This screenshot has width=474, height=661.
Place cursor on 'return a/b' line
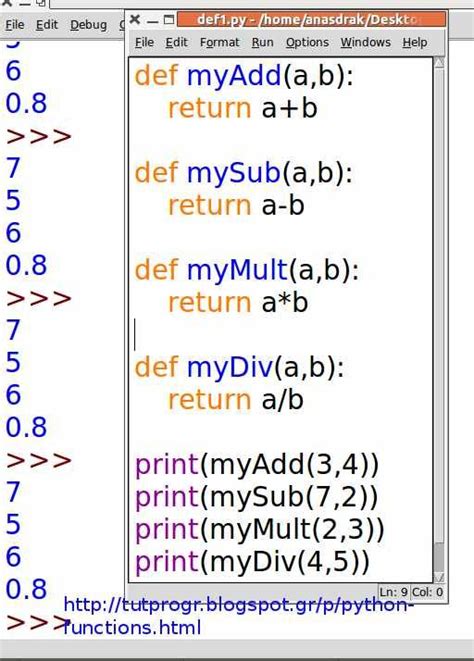235,400
